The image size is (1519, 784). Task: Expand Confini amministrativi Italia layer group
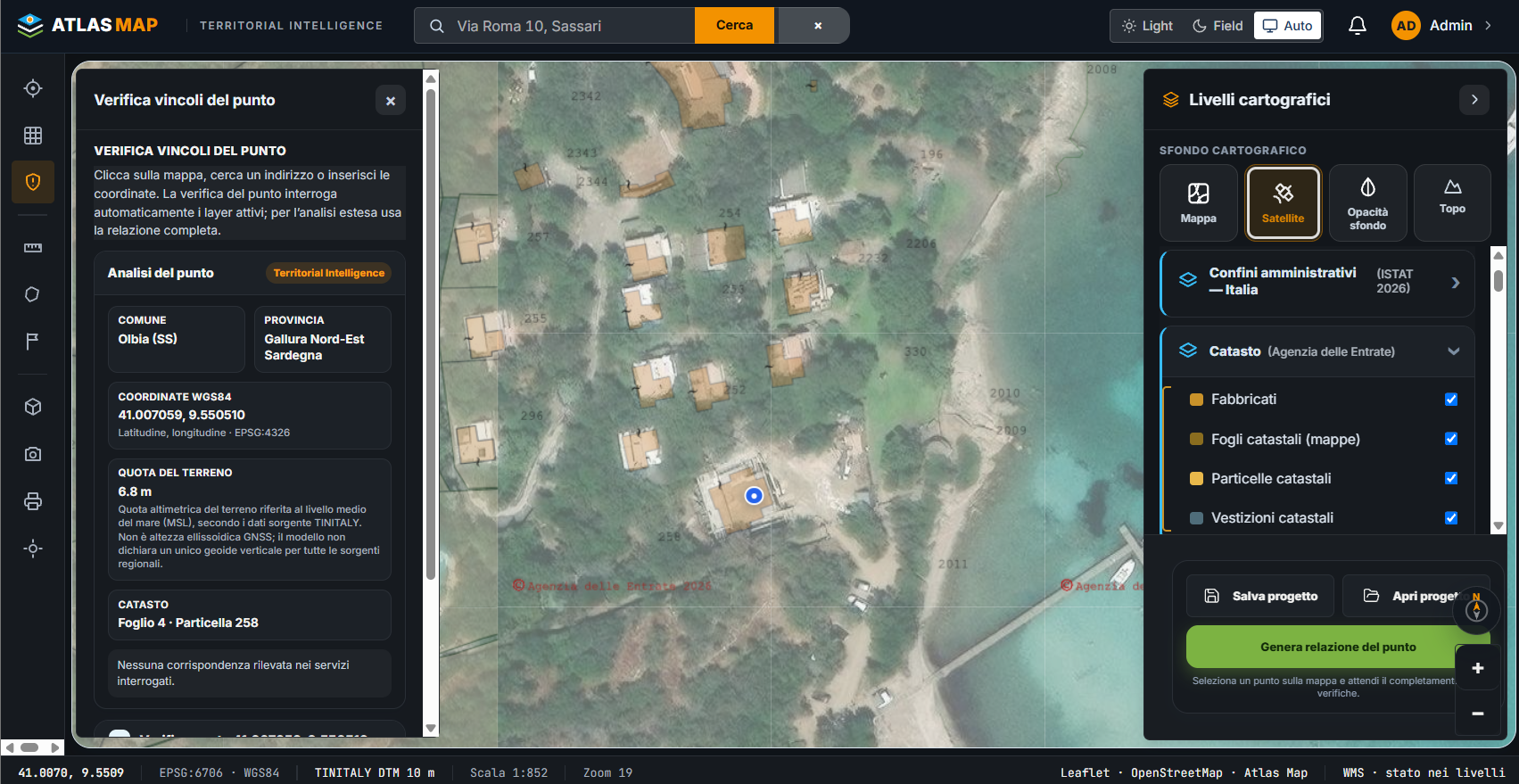(x=1456, y=283)
